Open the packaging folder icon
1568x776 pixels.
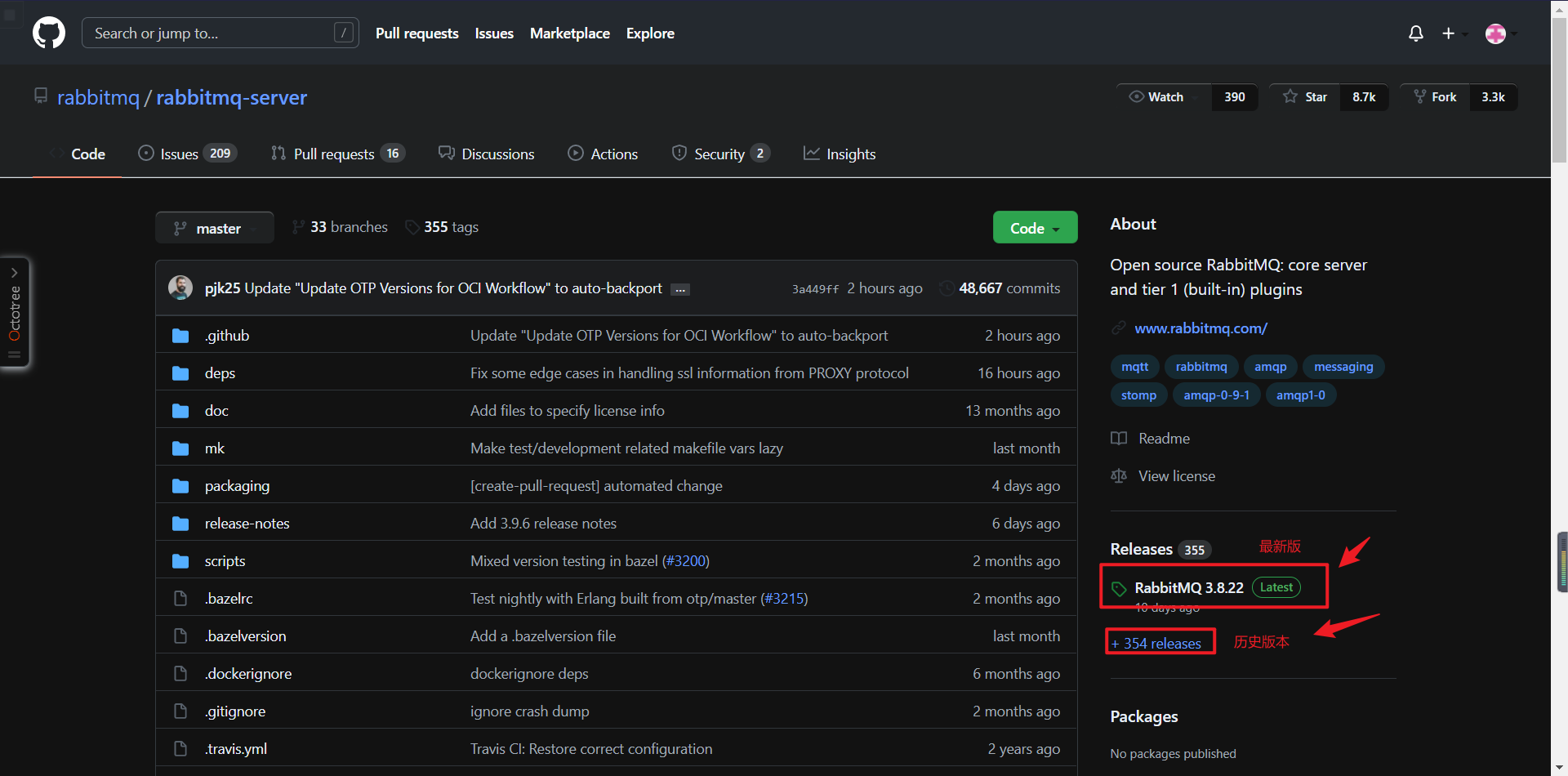click(x=180, y=486)
